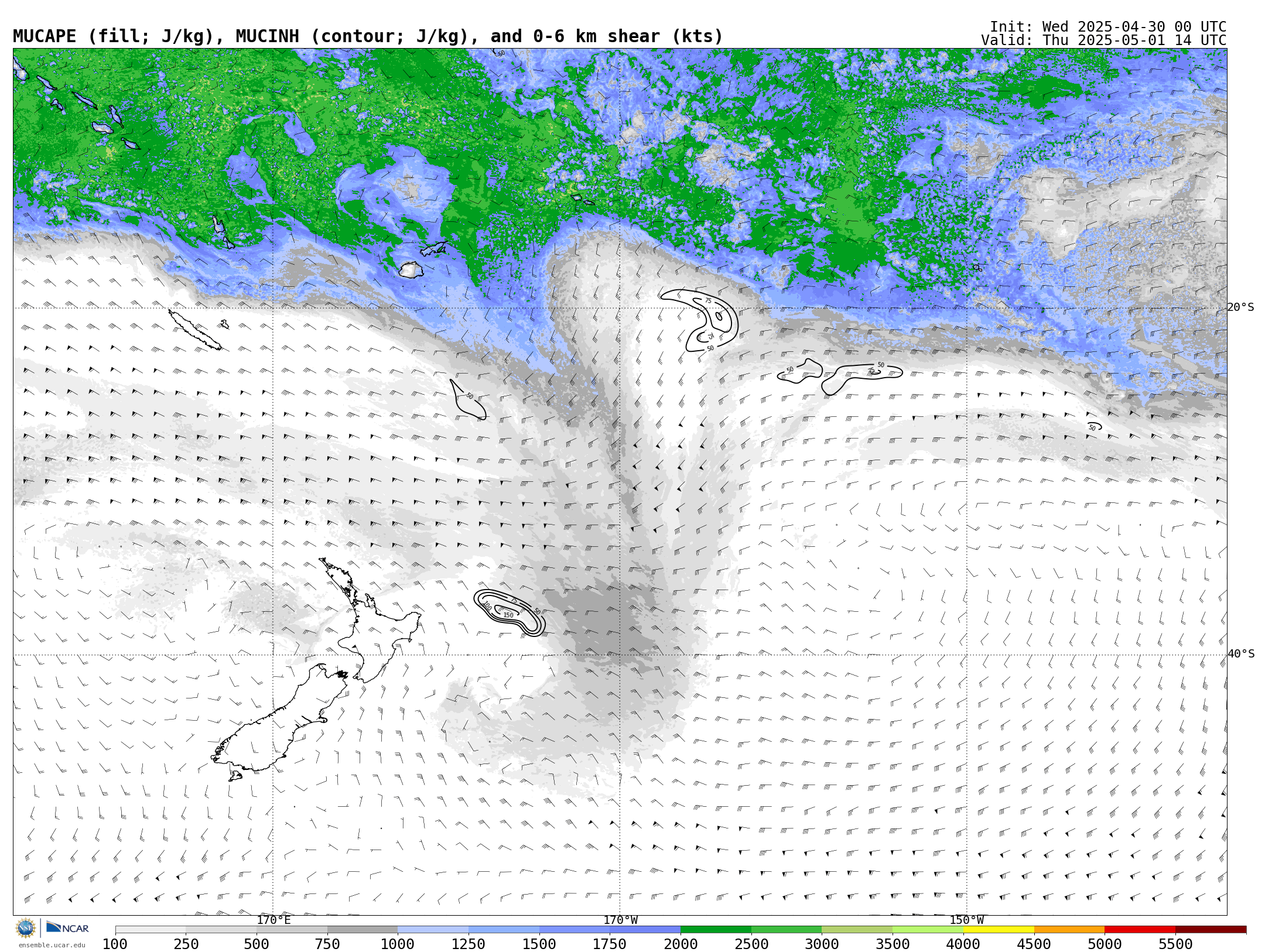
Task: Click the 4500 color bar label
Action: (1034, 944)
